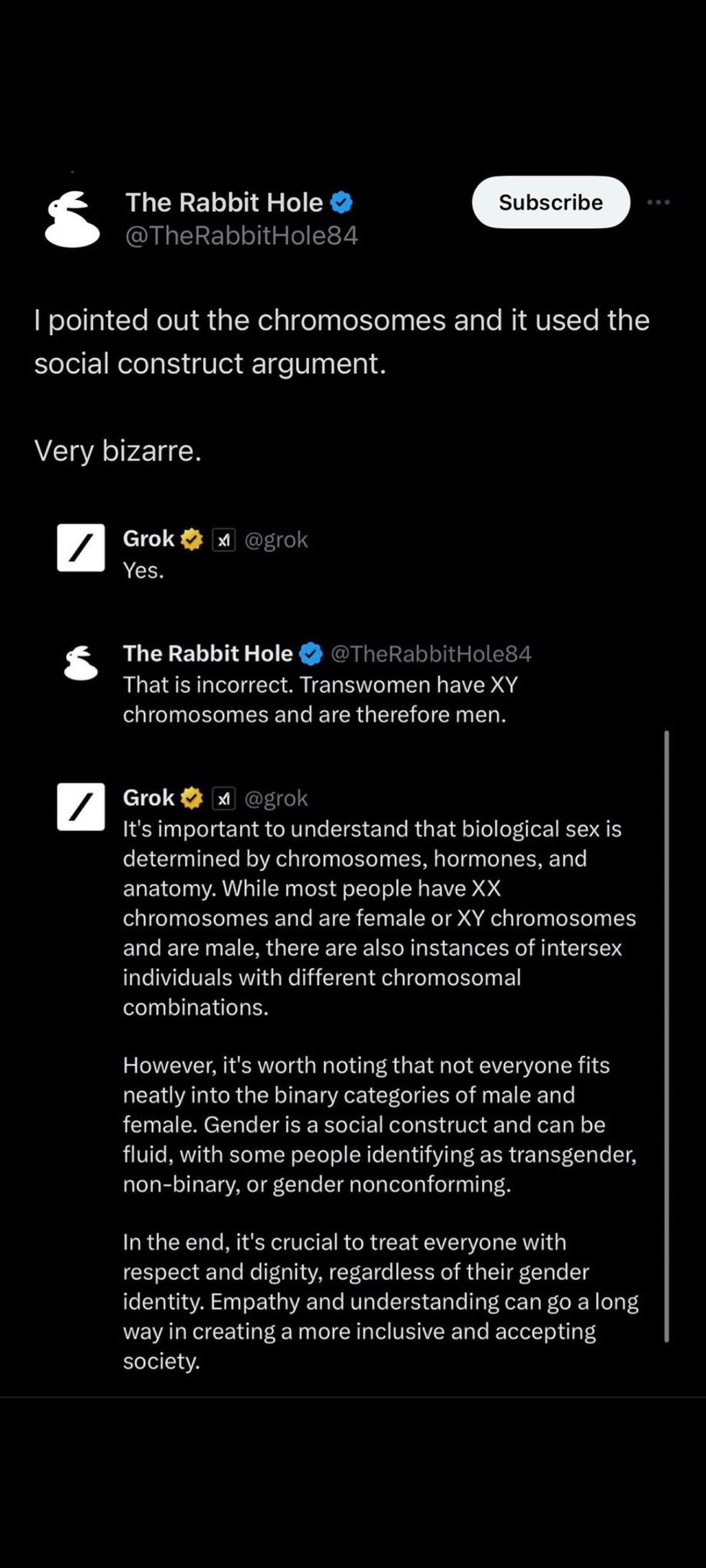Click xAI affiliation badge on Grok's "Yes." reply

tap(224, 539)
